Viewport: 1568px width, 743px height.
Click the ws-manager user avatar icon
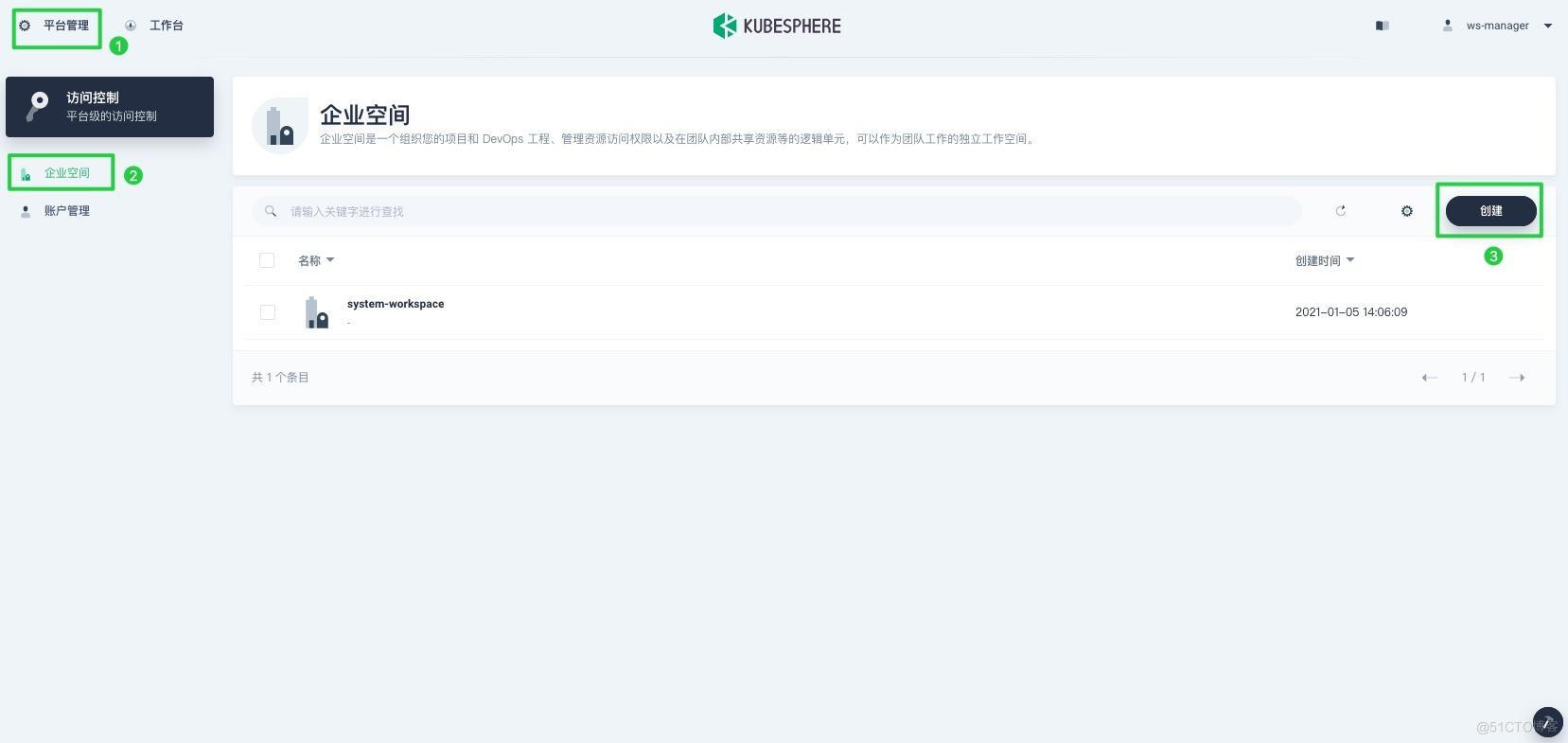click(1447, 26)
